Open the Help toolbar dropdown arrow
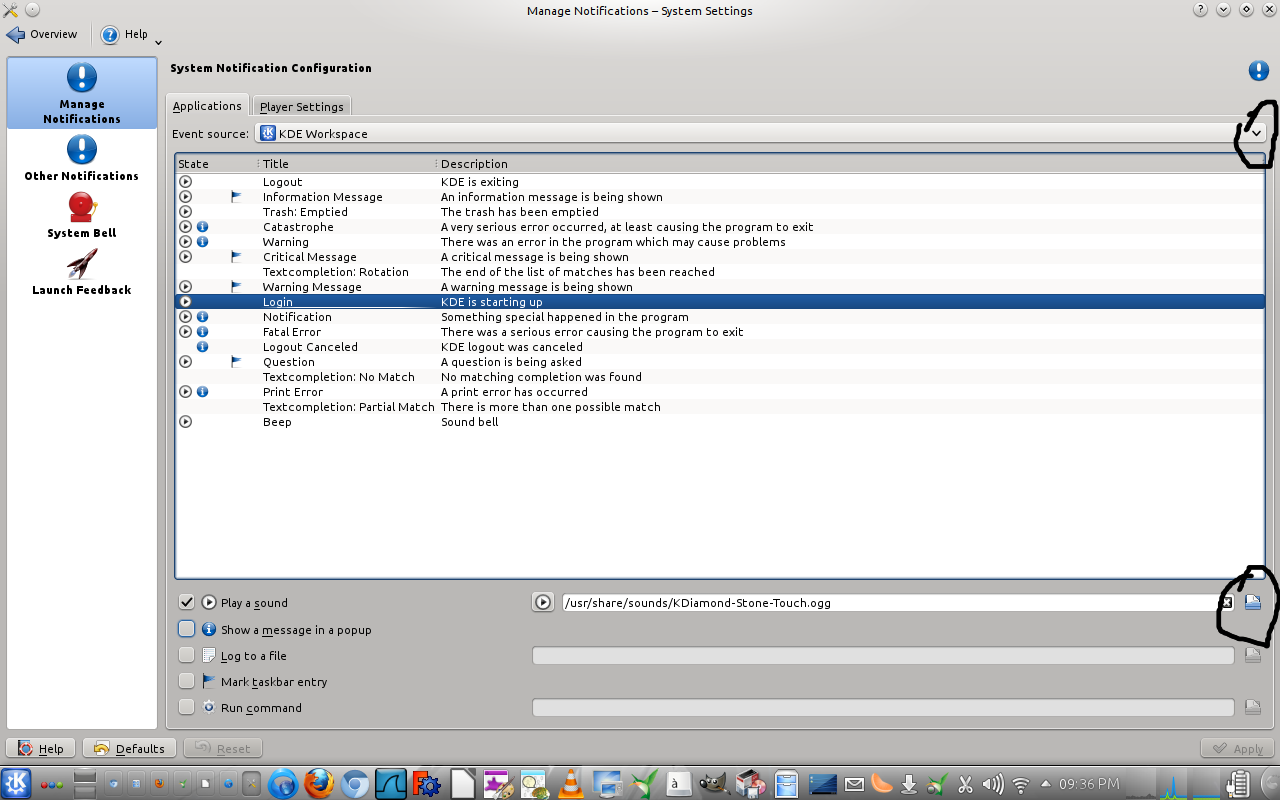 coord(159,42)
